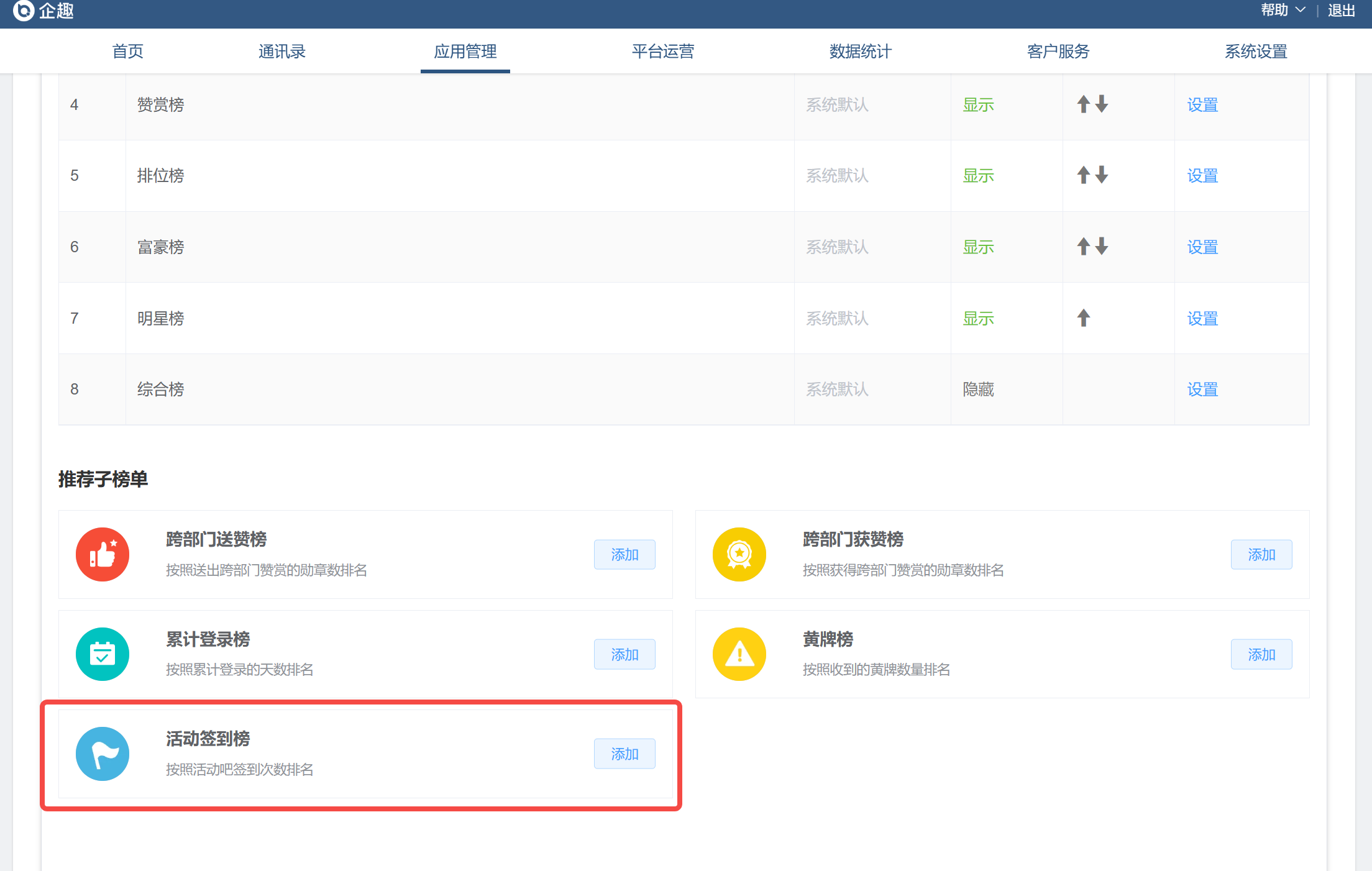1372x871 pixels.
Task: Click the yellow medal 跨部门获赞榜 icon
Action: pyautogui.click(x=739, y=554)
